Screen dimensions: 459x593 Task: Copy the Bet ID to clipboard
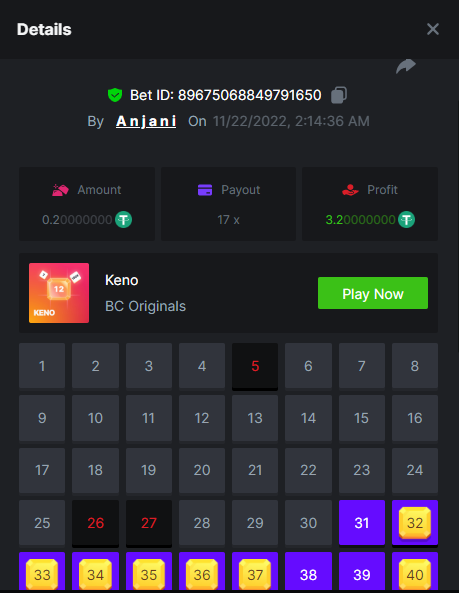pos(339,95)
